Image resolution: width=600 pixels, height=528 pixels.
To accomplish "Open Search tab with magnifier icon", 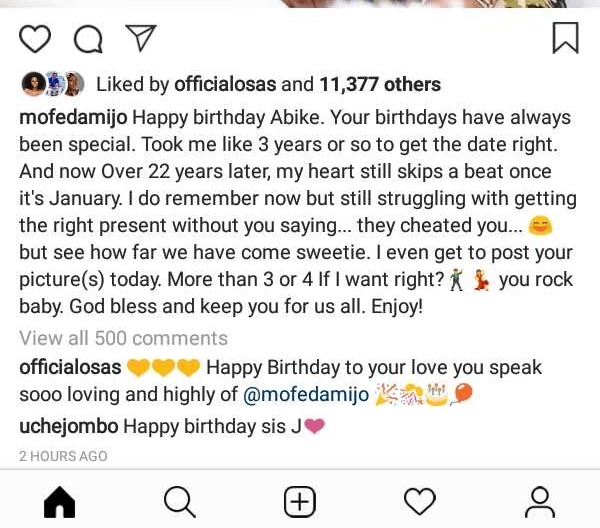I will pyautogui.click(x=178, y=500).
